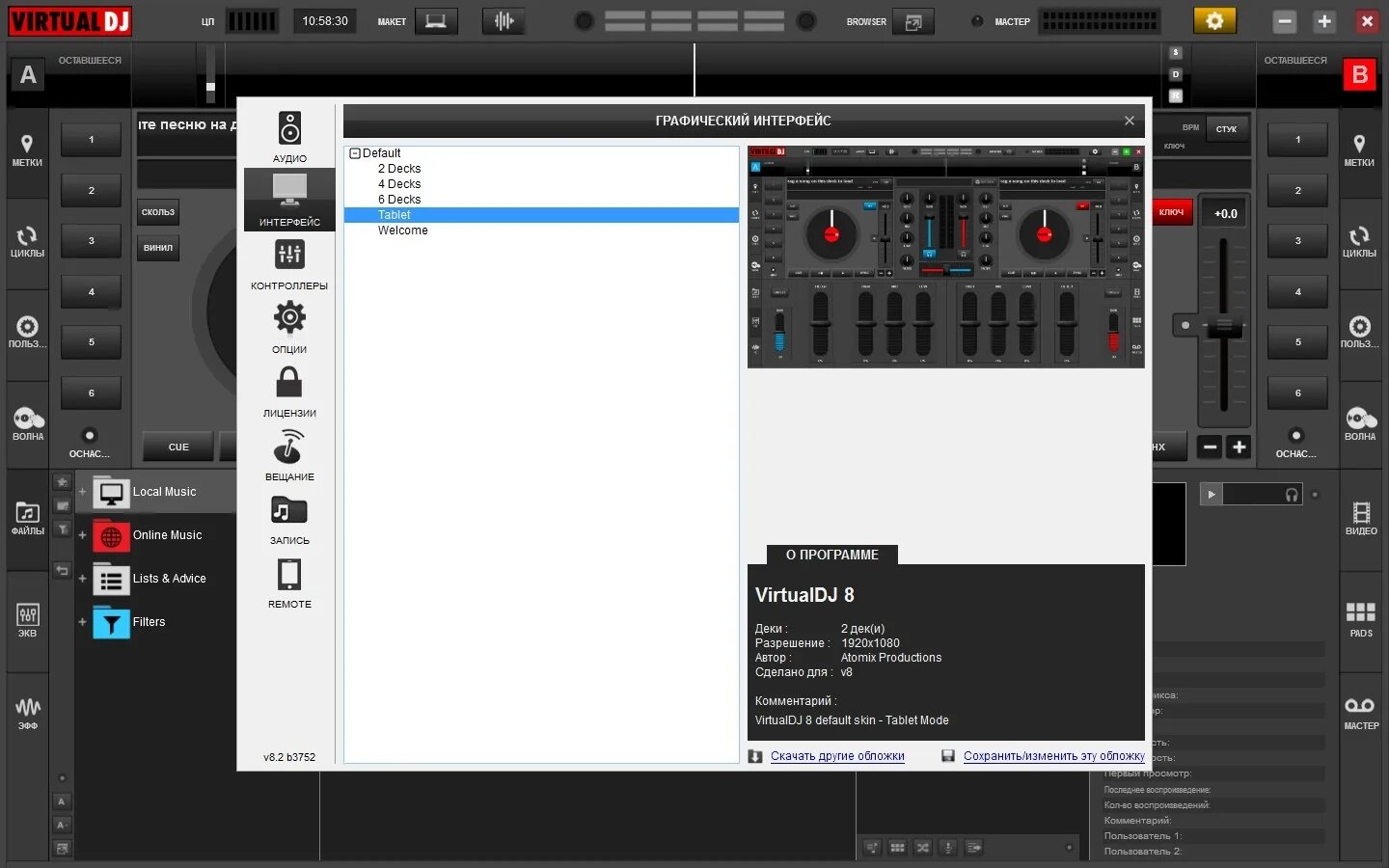
Task: Open the Remote section
Action: [x=289, y=583]
